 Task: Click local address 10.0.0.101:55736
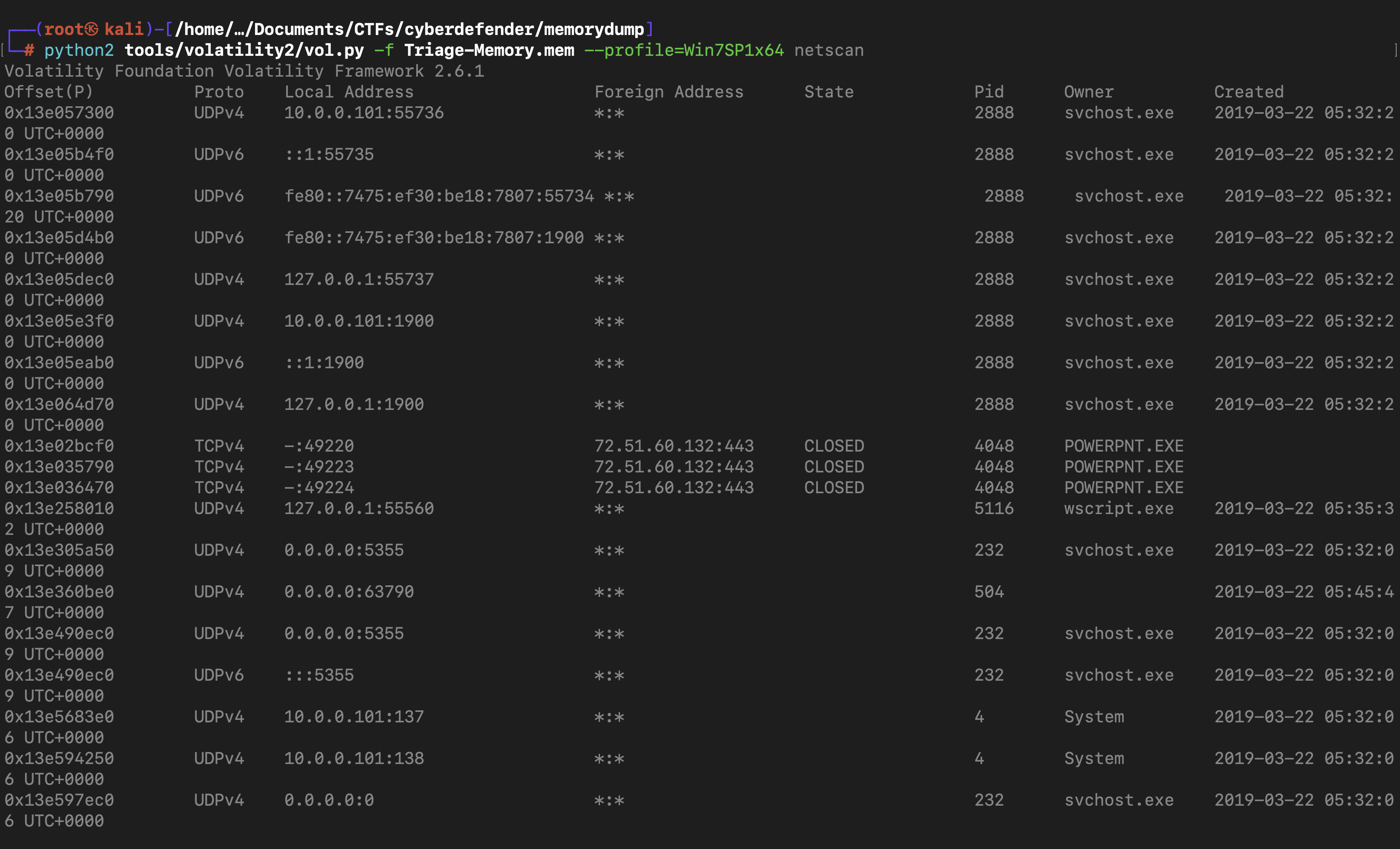pyautogui.click(x=364, y=113)
